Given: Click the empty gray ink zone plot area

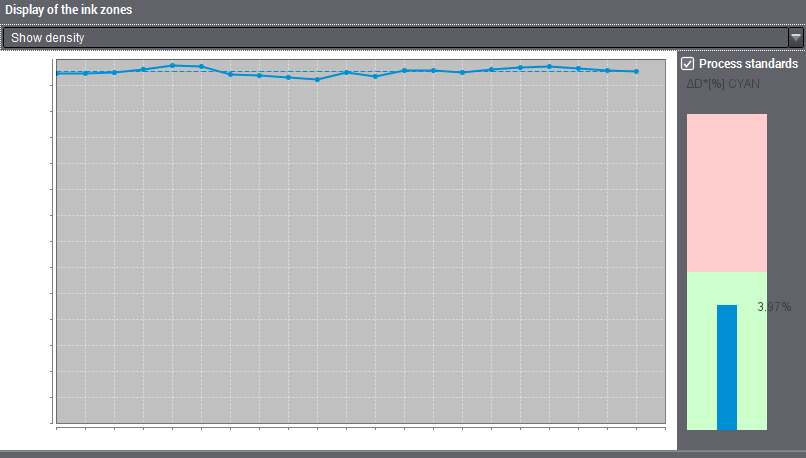Looking at the screenshot, I should tap(360, 250).
